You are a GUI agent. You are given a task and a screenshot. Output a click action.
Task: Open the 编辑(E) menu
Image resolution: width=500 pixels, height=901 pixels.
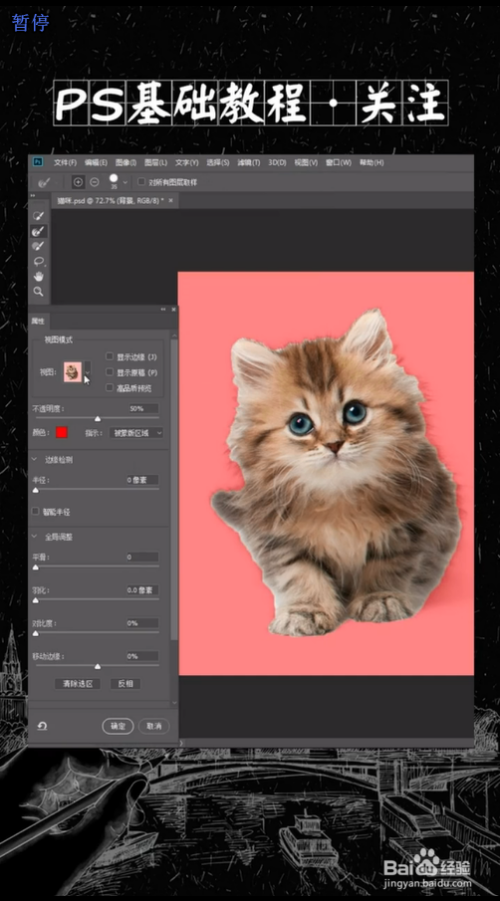(95, 163)
